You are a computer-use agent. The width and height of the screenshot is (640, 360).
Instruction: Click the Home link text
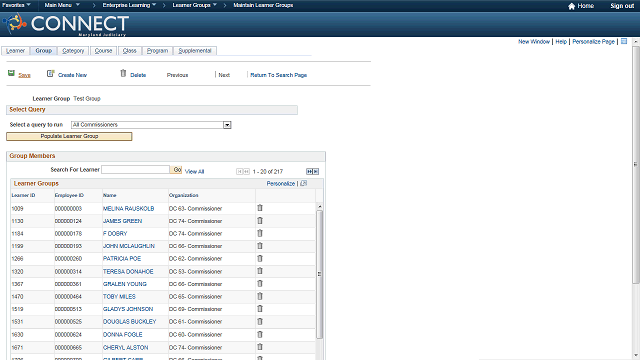click(585, 6)
